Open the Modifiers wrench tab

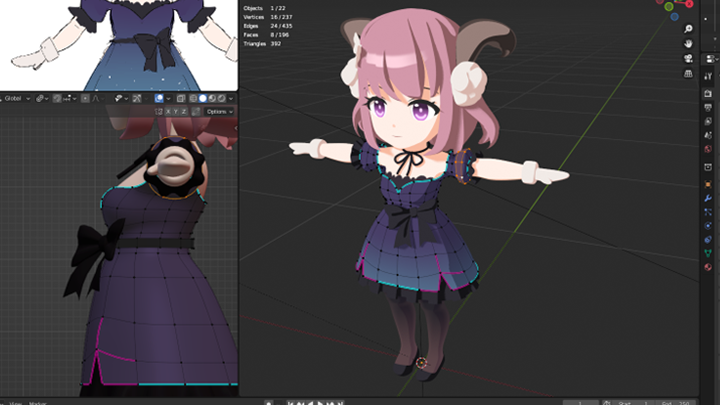point(708,198)
